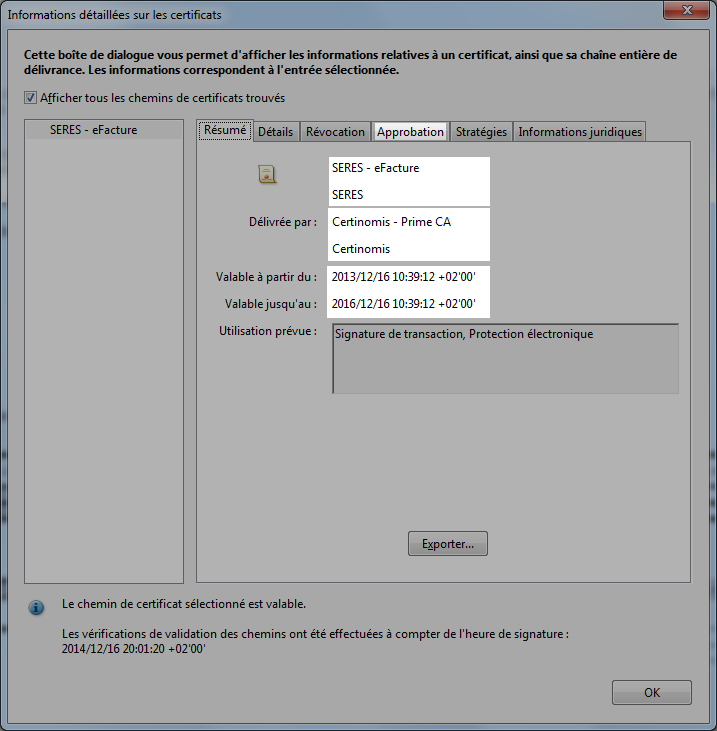Viewport: 717px width, 731px height.
Task: Click 'Le chemin de certificat sélectionné est valable.'
Action: tap(184, 604)
